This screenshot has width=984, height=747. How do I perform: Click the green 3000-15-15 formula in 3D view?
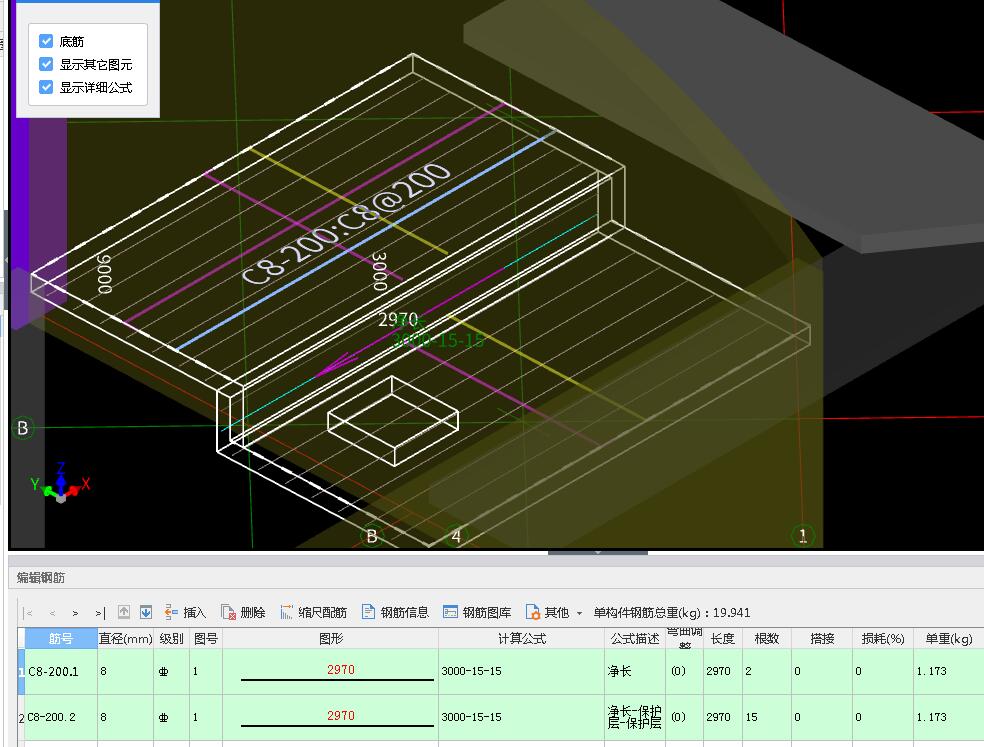tap(438, 341)
